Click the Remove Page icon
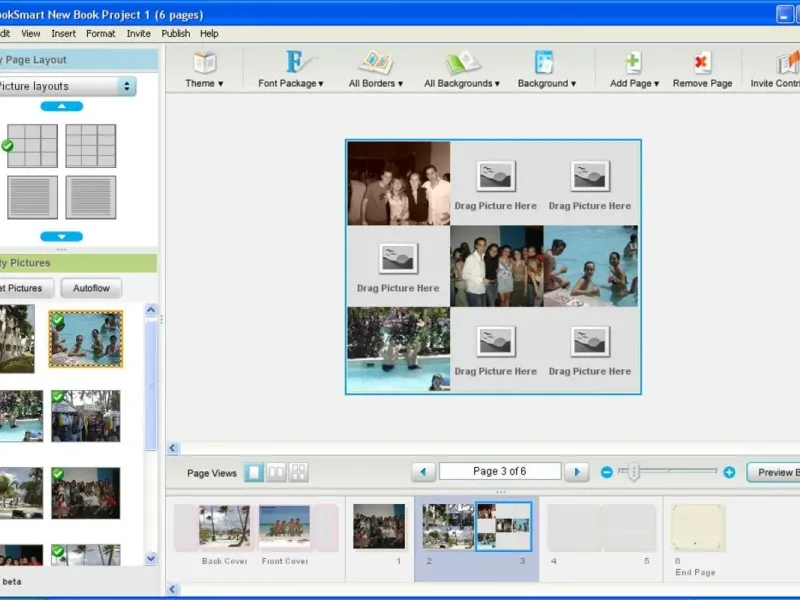 click(x=702, y=64)
